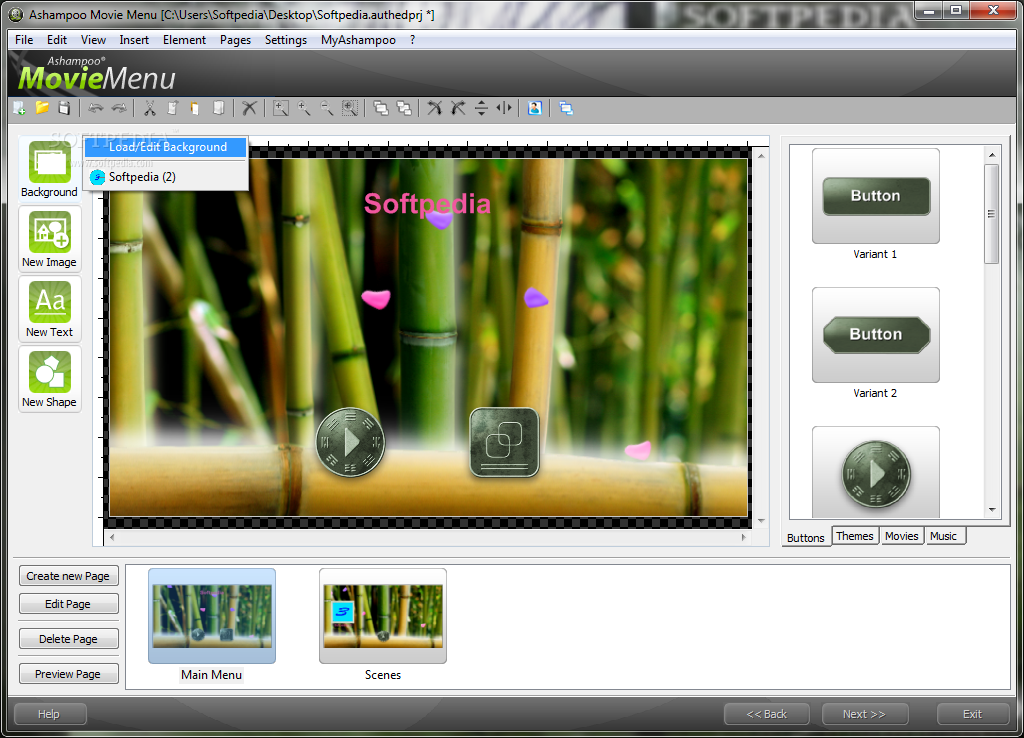This screenshot has width=1024, height=738.
Task: Click the New Image tool
Action: click(x=50, y=239)
